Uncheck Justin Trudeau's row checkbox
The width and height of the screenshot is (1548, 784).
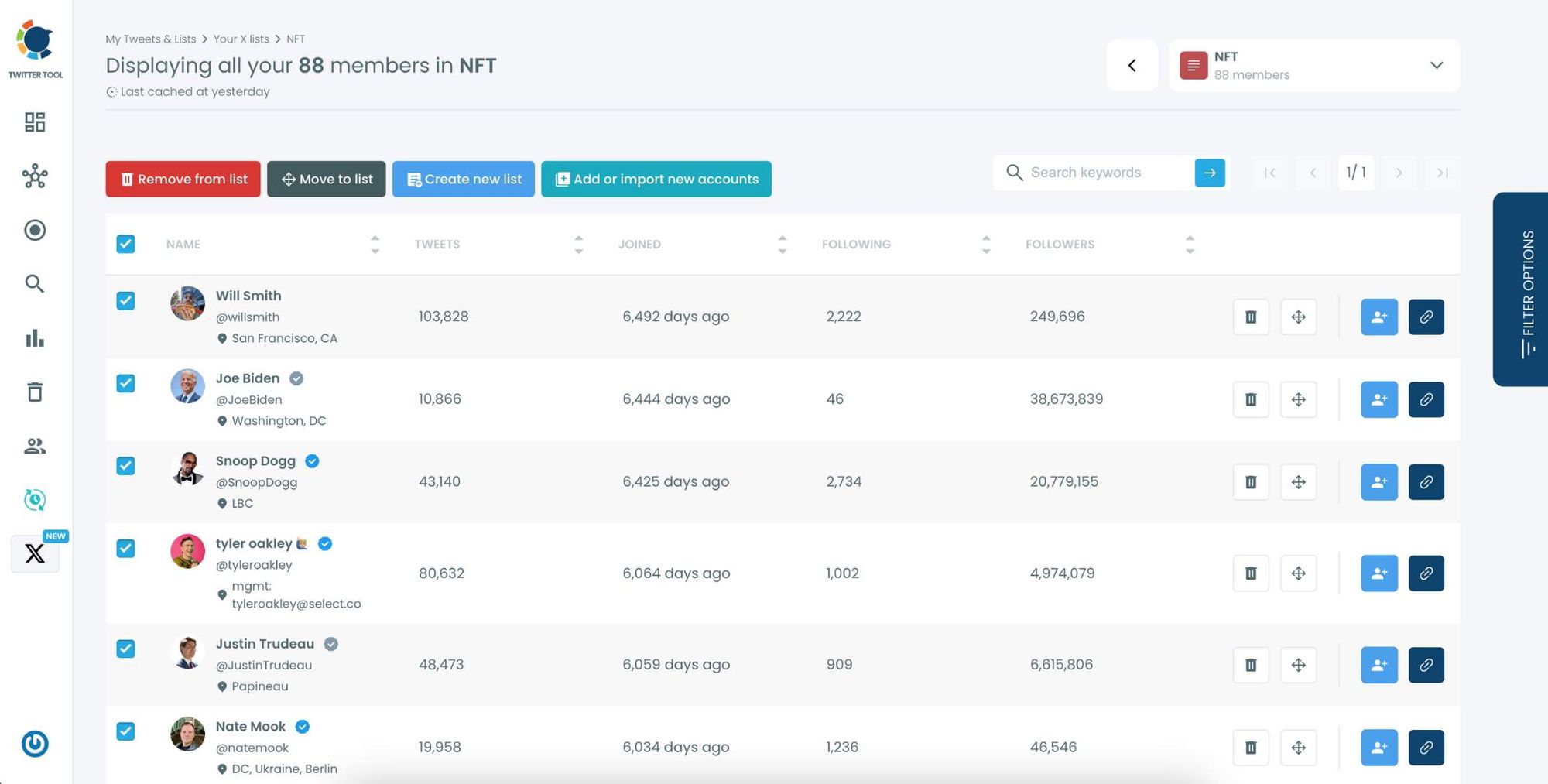pyautogui.click(x=125, y=649)
